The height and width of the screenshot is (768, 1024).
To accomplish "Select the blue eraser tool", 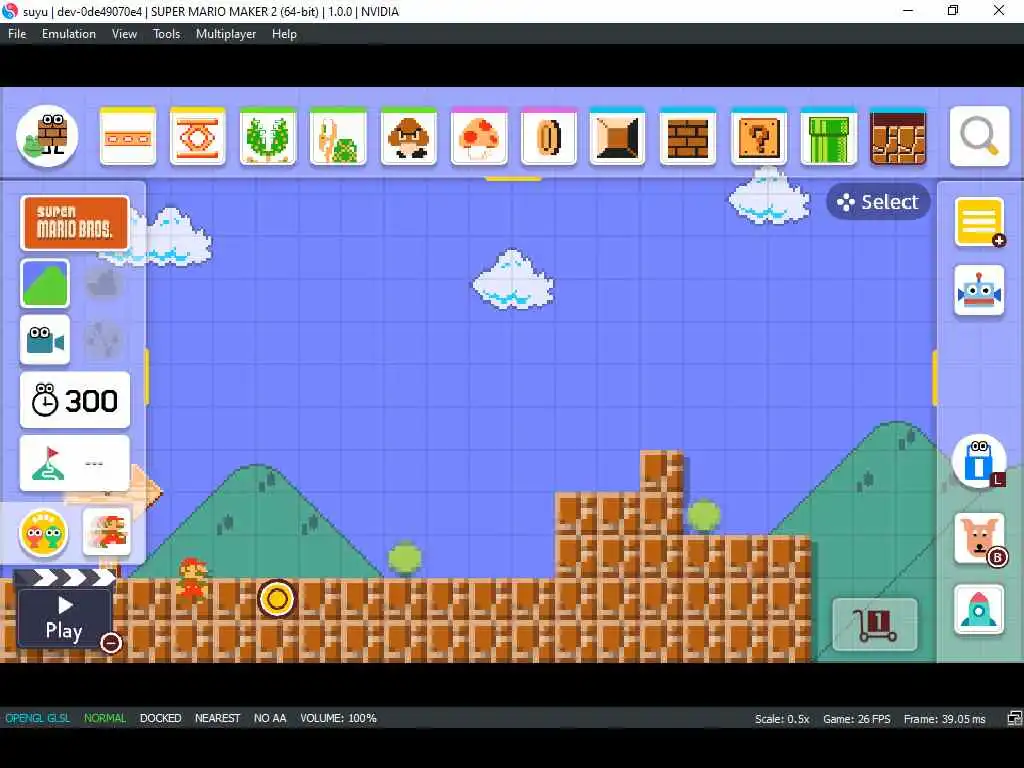I will pyautogui.click(x=979, y=461).
